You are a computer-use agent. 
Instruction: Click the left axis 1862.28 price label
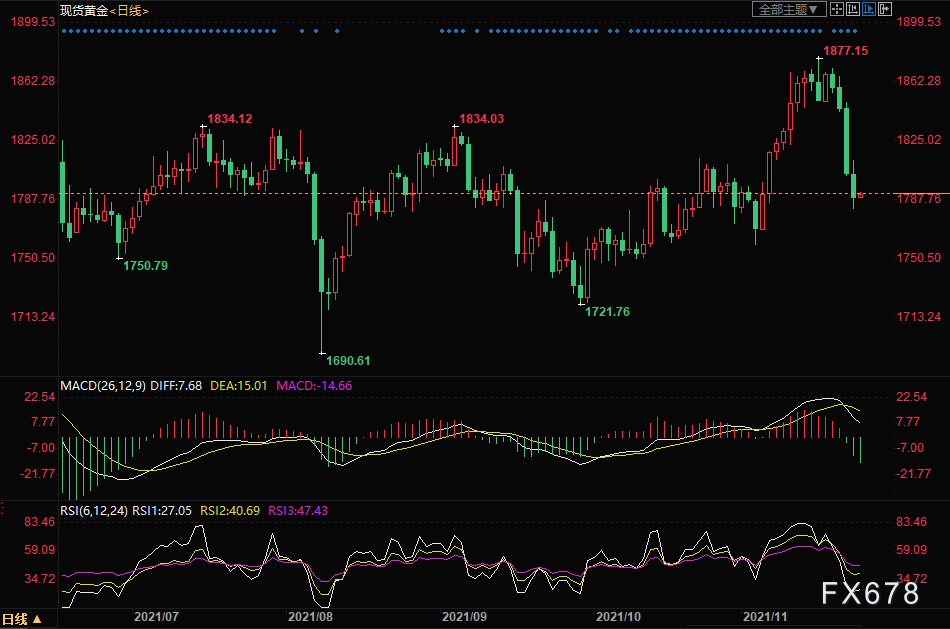pos(33,81)
